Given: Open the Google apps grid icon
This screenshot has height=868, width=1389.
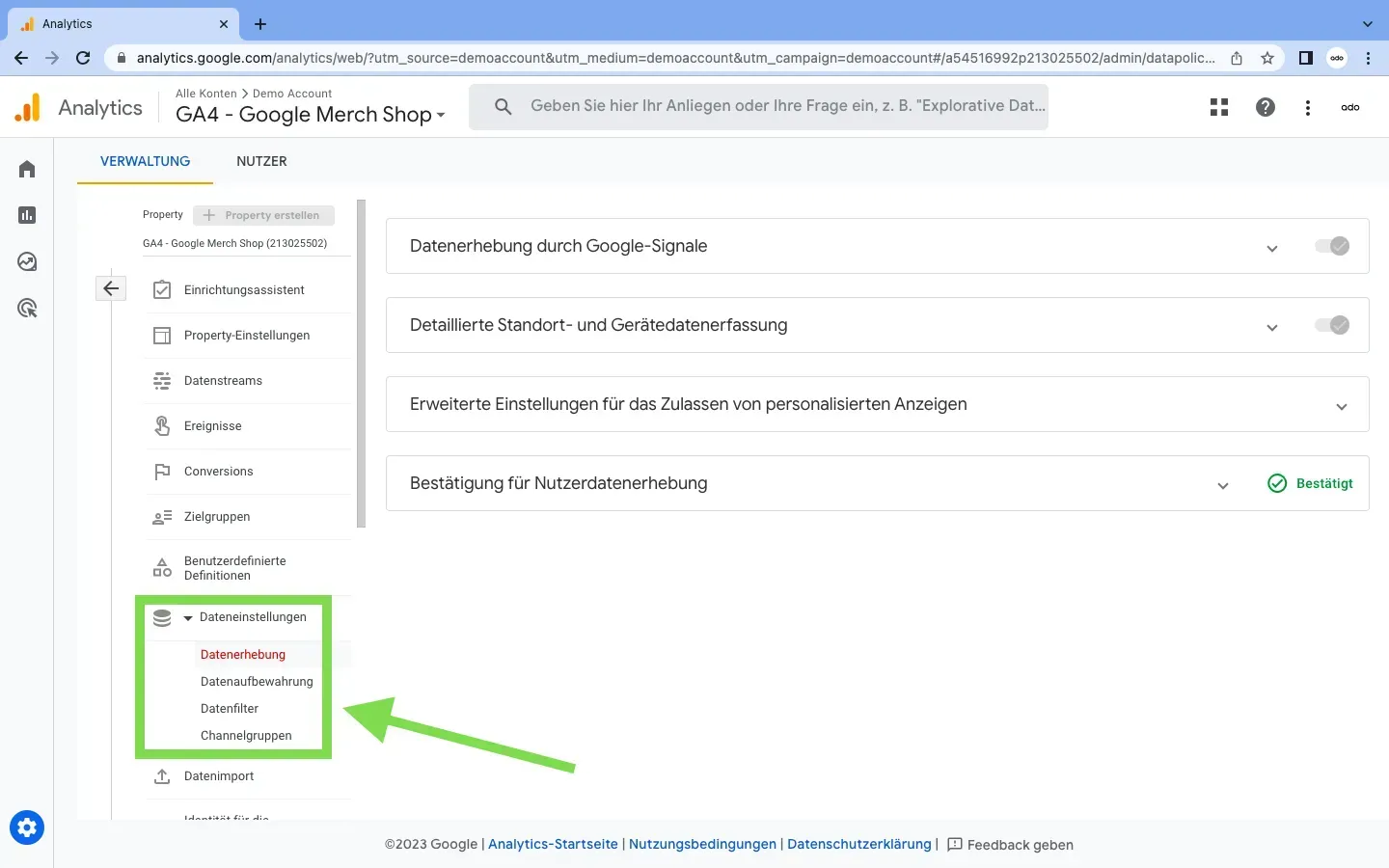Looking at the screenshot, I should click(1219, 107).
